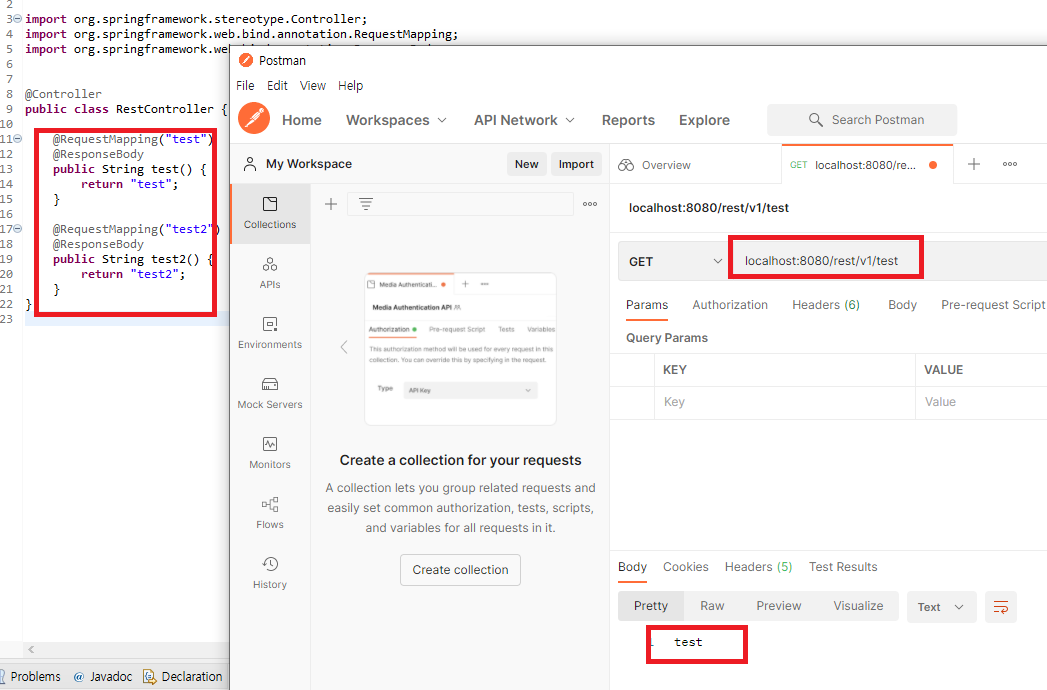Viewport: 1047px width, 690px height.
Task: Open the Edit menu in Postman
Action: pyautogui.click(x=277, y=85)
